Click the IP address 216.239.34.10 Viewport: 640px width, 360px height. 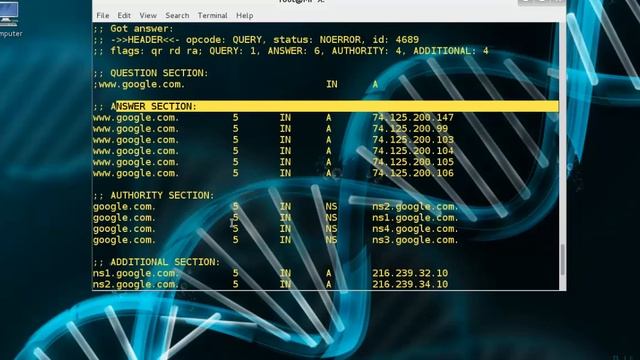coord(410,284)
